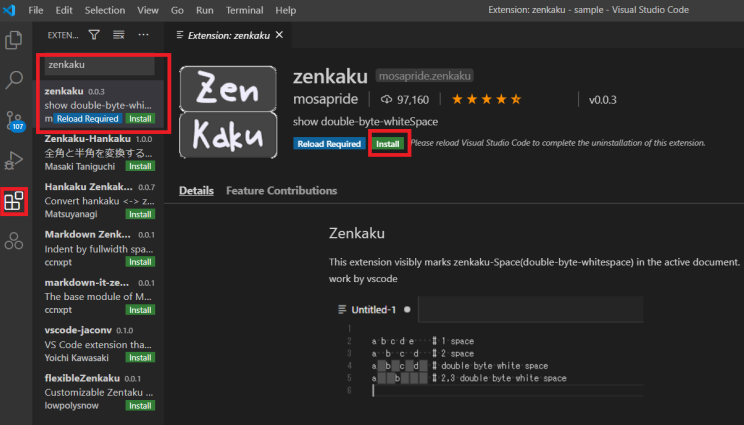The image size is (744, 425).
Task: Click Masaki Taniguchi publisher name
Action: click(80, 166)
